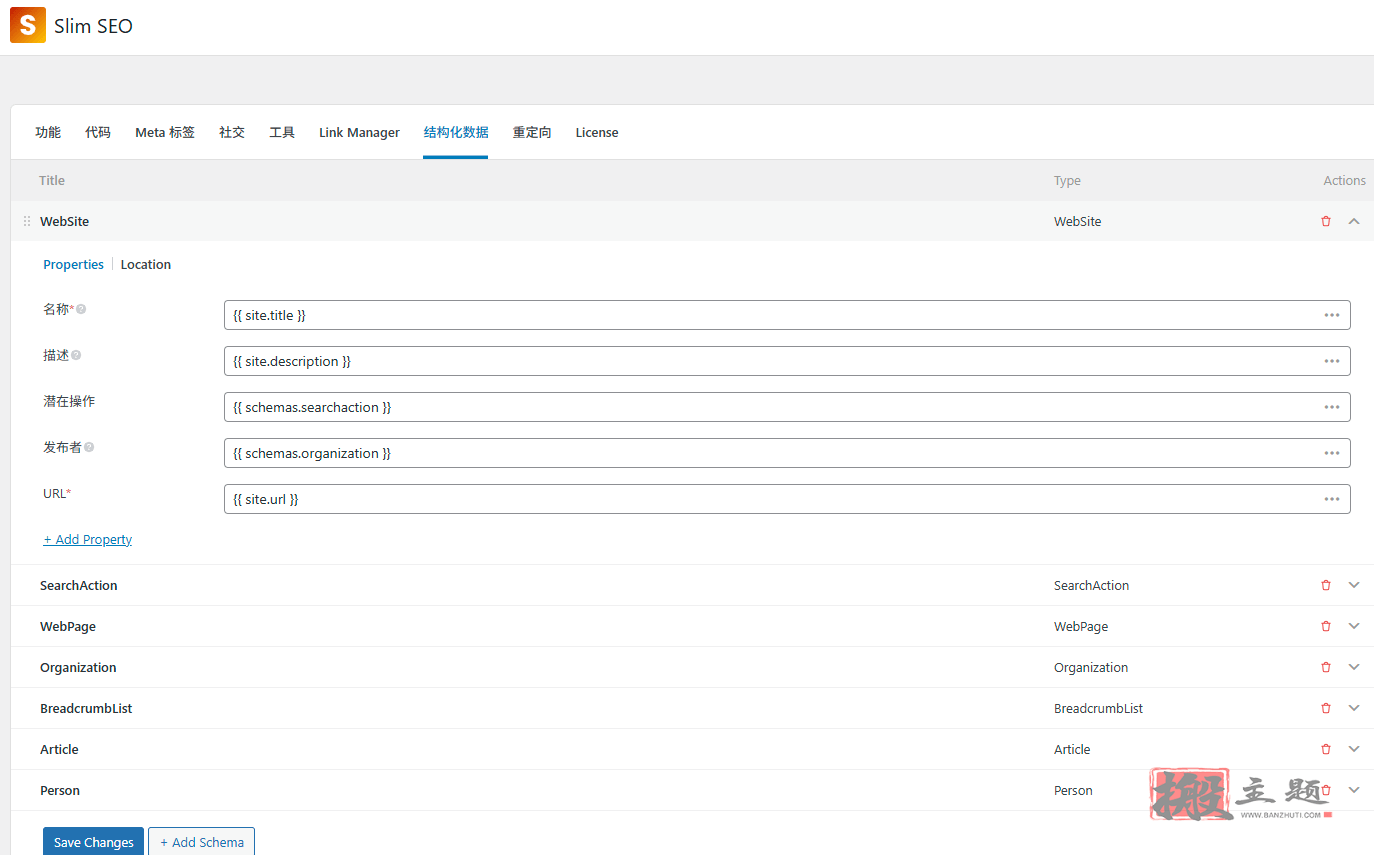Switch to the 代码 tab
Screen dimensions: 1374x855
pyautogui.click(x=98, y=132)
